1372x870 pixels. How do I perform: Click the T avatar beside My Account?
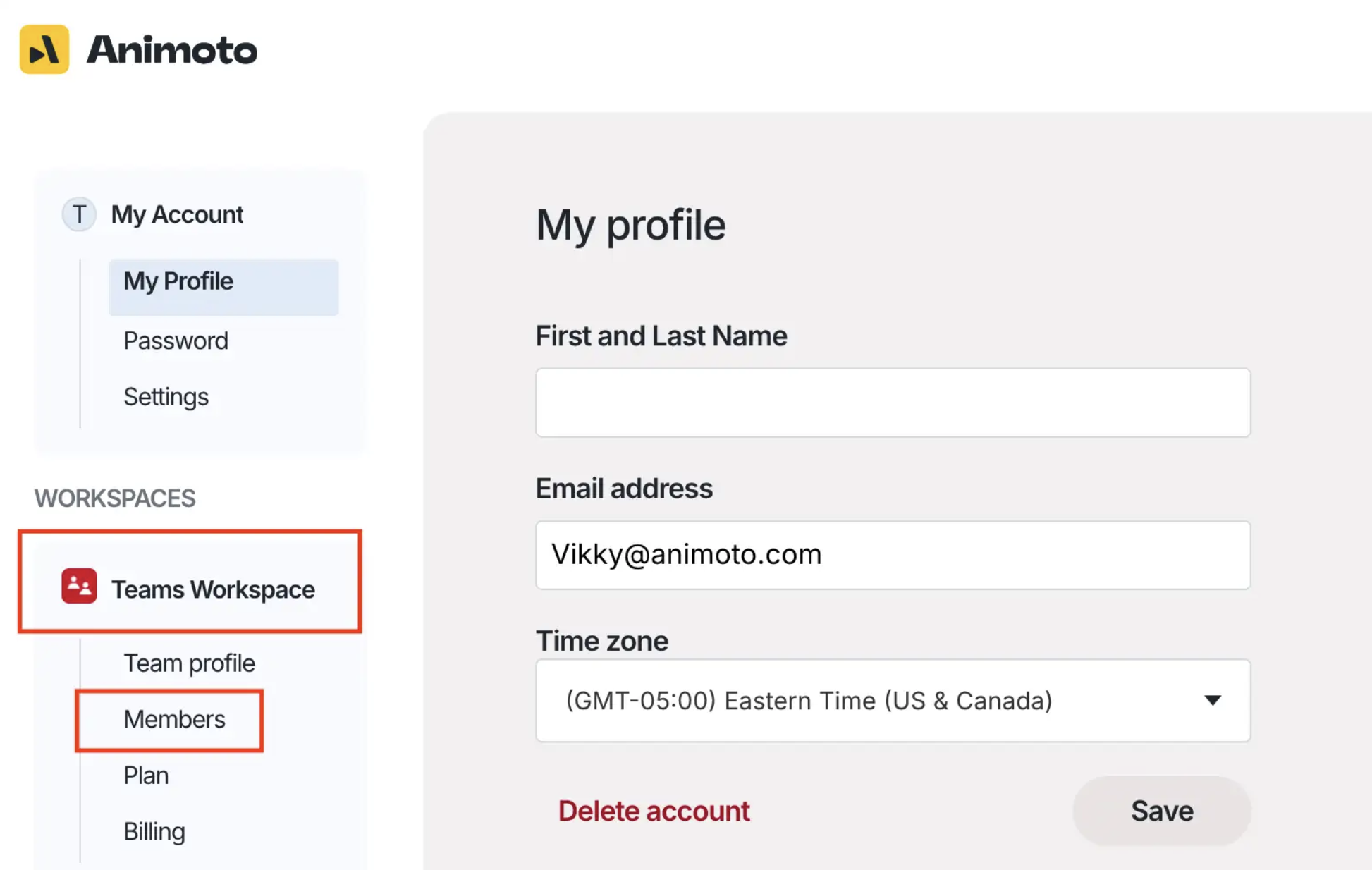[x=79, y=214]
